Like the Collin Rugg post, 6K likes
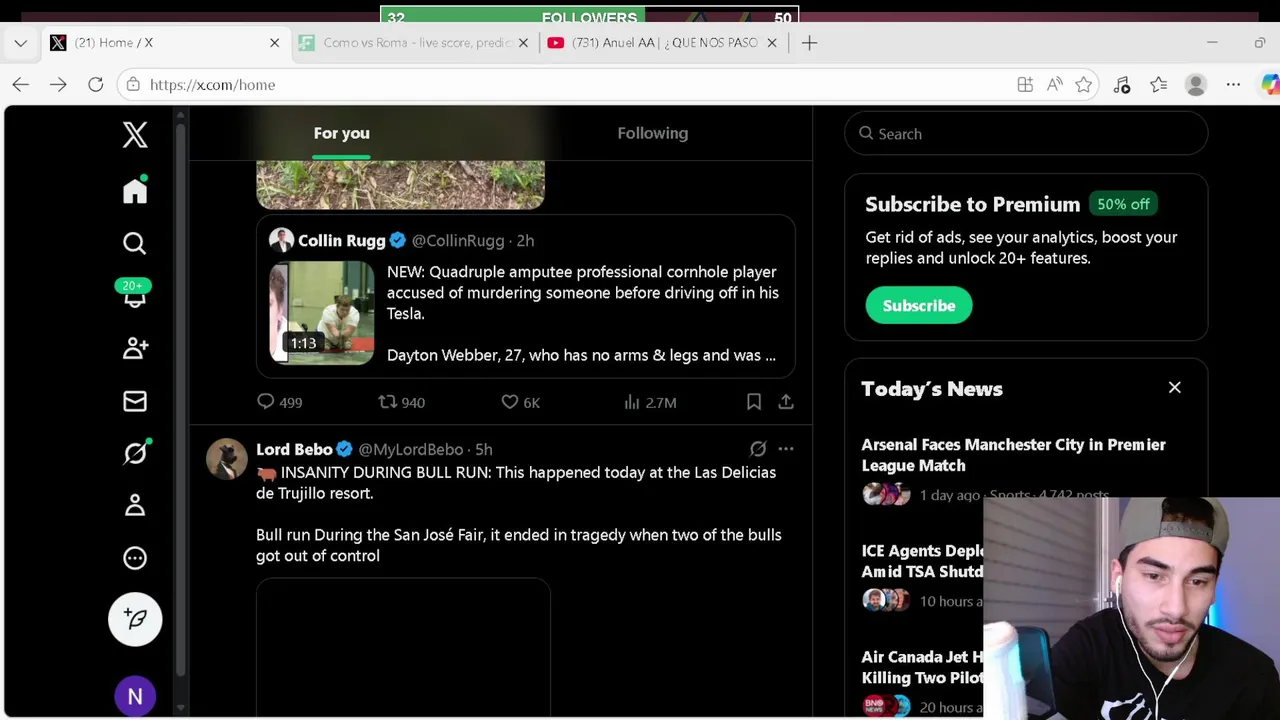 click(520, 402)
